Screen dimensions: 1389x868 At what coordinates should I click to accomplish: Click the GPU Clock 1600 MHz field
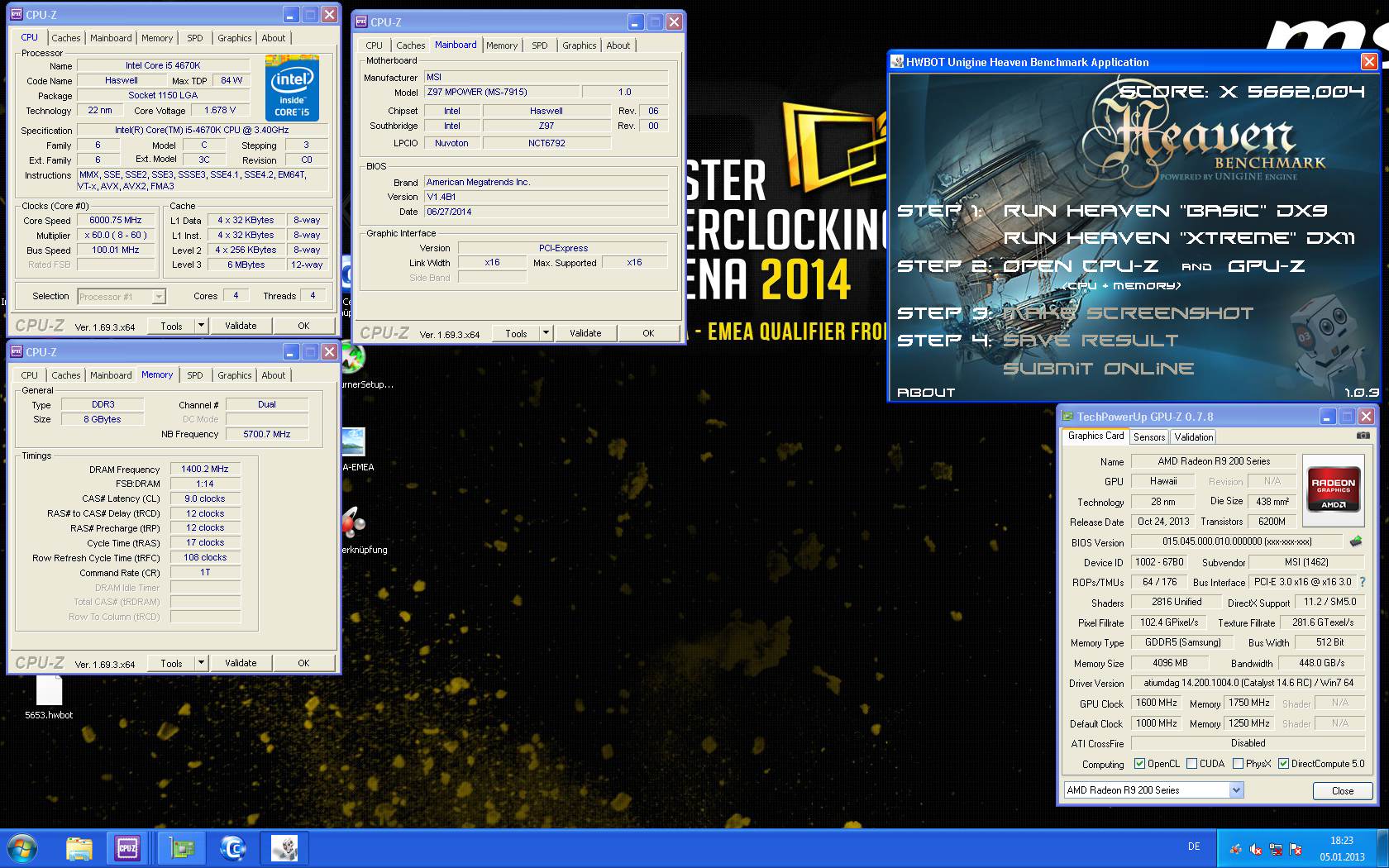(x=1157, y=703)
